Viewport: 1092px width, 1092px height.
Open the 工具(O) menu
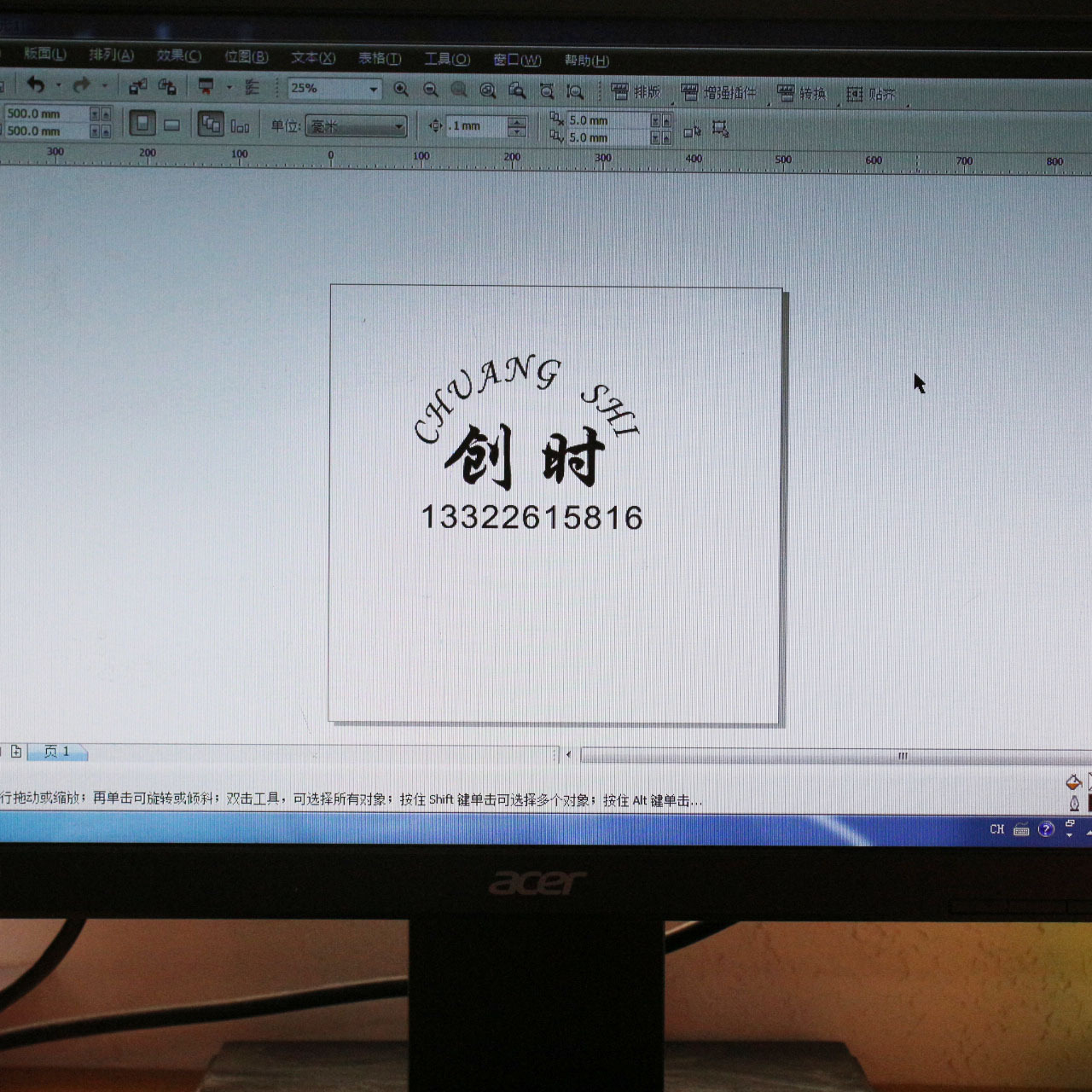point(447,59)
